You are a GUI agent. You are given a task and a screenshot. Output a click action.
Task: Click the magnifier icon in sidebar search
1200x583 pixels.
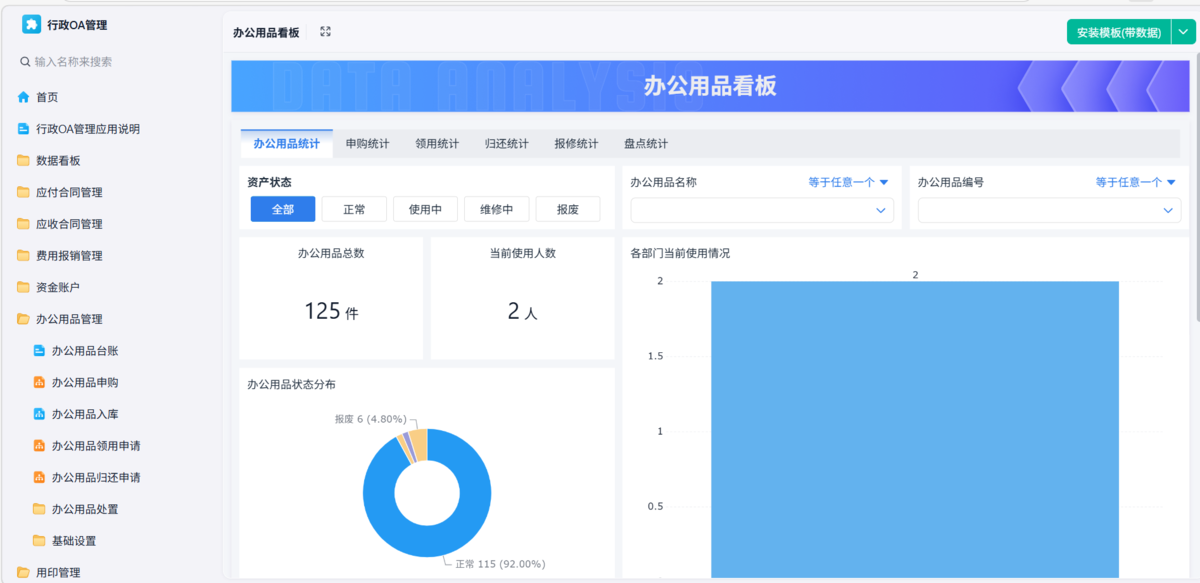click(x=23, y=62)
